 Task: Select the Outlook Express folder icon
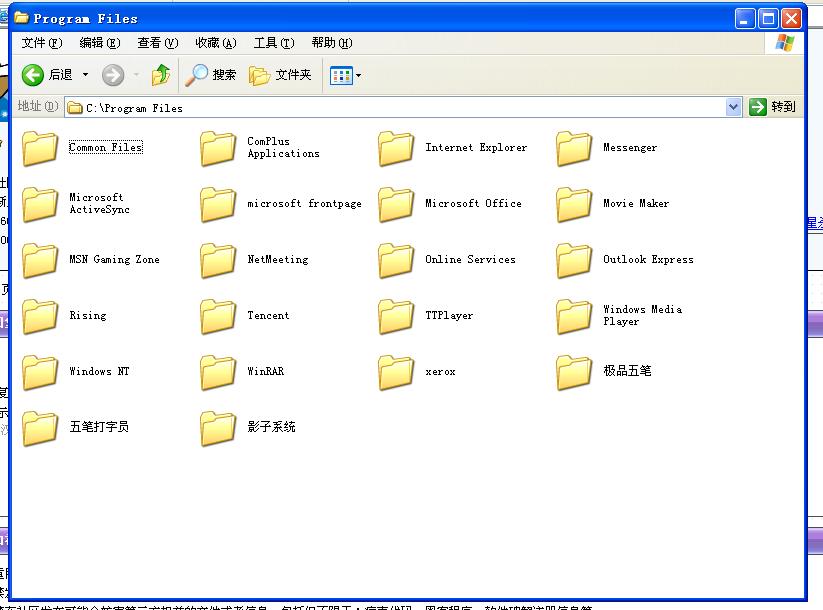click(x=574, y=260)
